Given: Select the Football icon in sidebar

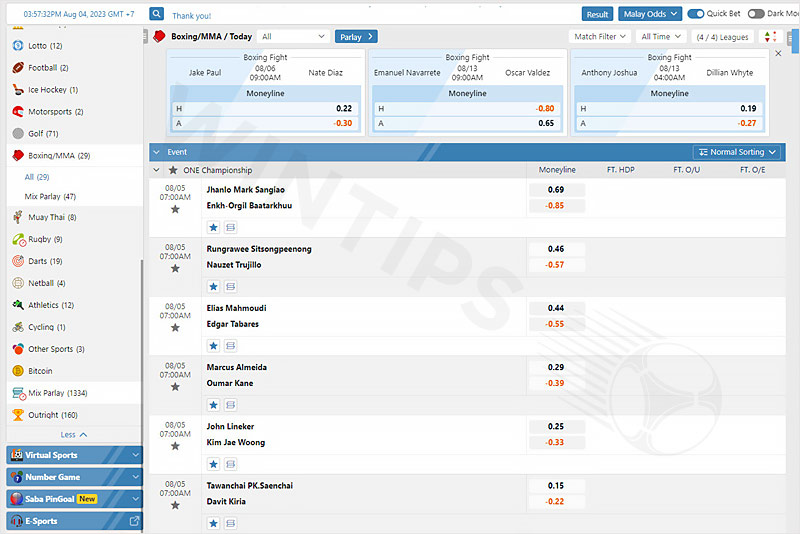Looking at the screenshot, I should (x=18, y=67).
